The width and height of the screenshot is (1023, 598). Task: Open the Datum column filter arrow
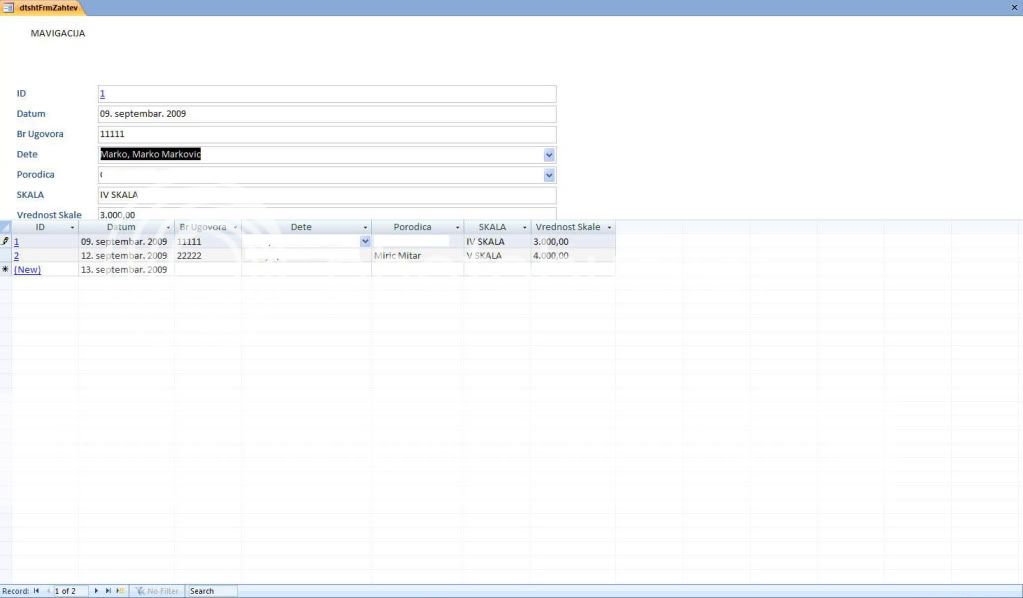tap(168, 228)
